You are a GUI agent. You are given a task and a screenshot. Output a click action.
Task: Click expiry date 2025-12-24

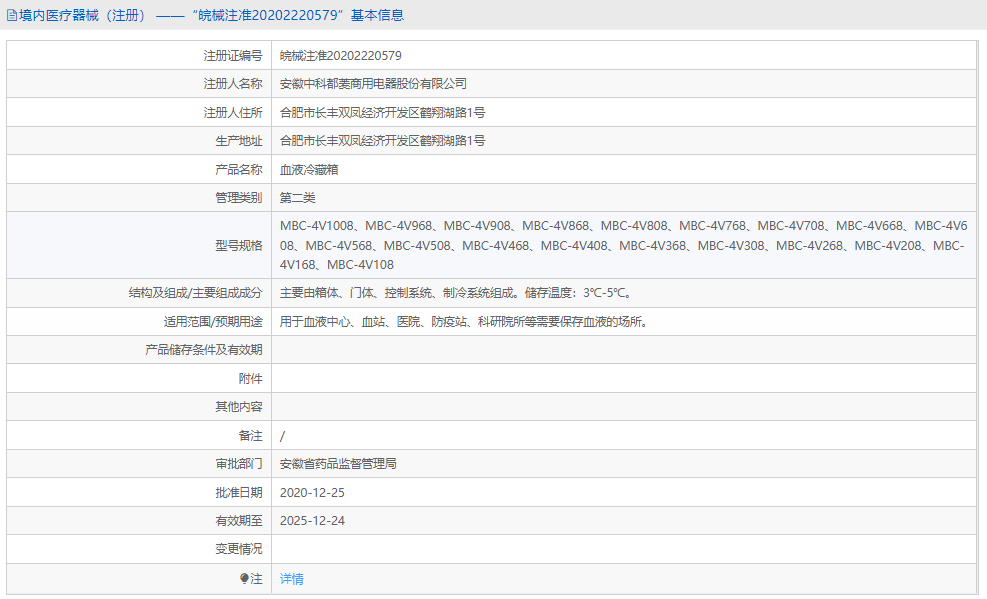coord(312,521)
